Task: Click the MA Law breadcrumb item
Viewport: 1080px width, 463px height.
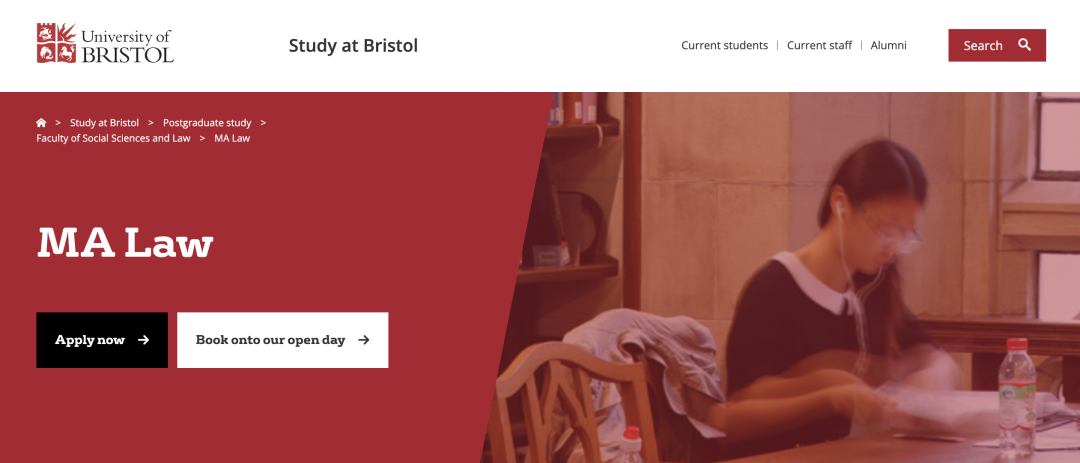Action: pyautogui.click(x=232, y=138)
